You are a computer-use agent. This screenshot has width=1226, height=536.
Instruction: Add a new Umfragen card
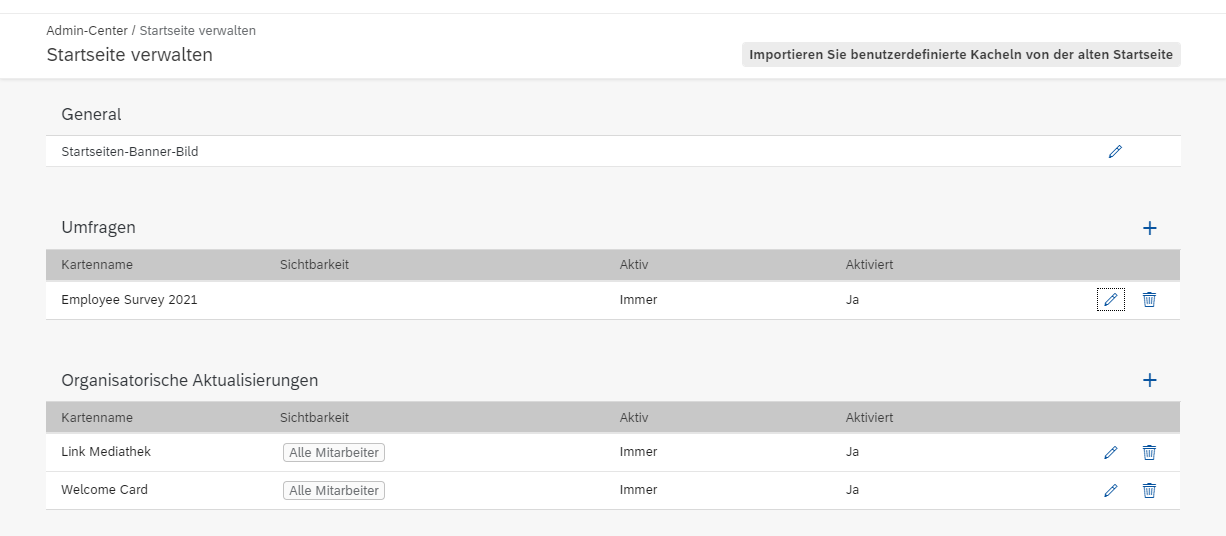click(1149, 228)
